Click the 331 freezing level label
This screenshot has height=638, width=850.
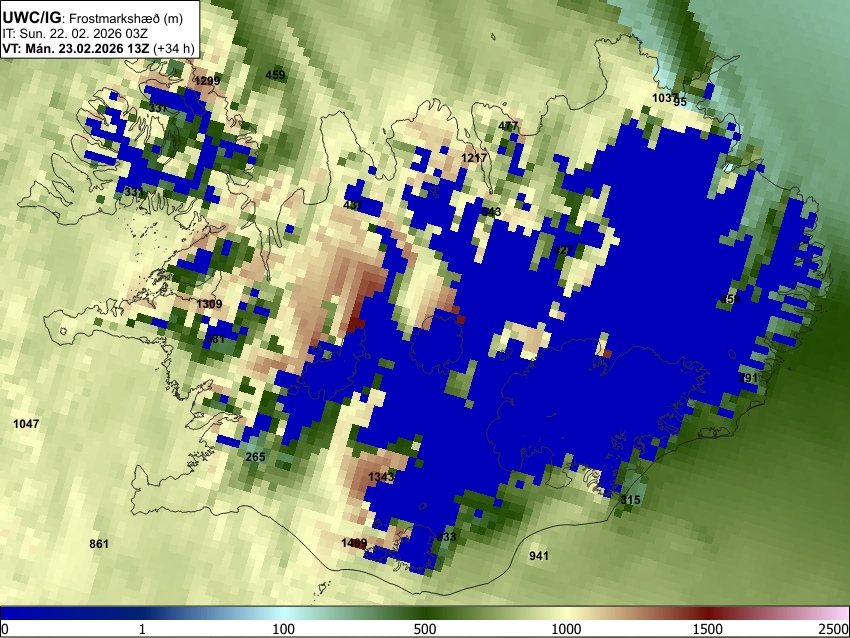tap(134, 192)
